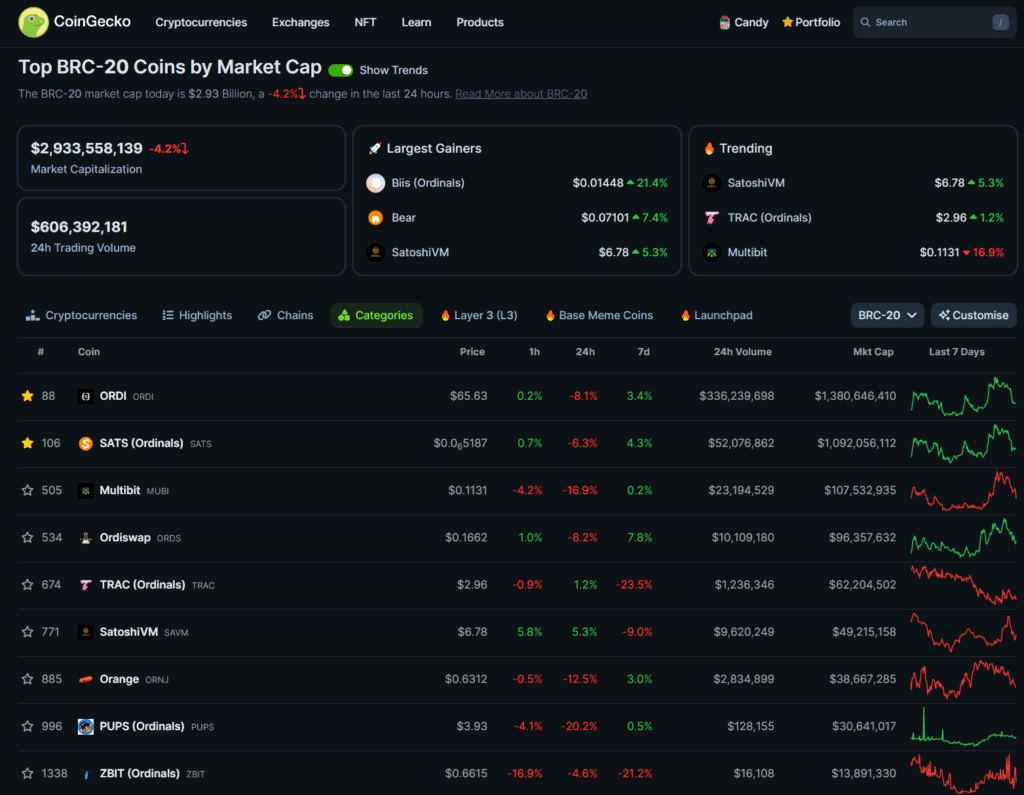The height and width of the screenshot is (795, 1024).
Task: Click the CoinGecko gecko logo
Action: (x=33, y=22)
